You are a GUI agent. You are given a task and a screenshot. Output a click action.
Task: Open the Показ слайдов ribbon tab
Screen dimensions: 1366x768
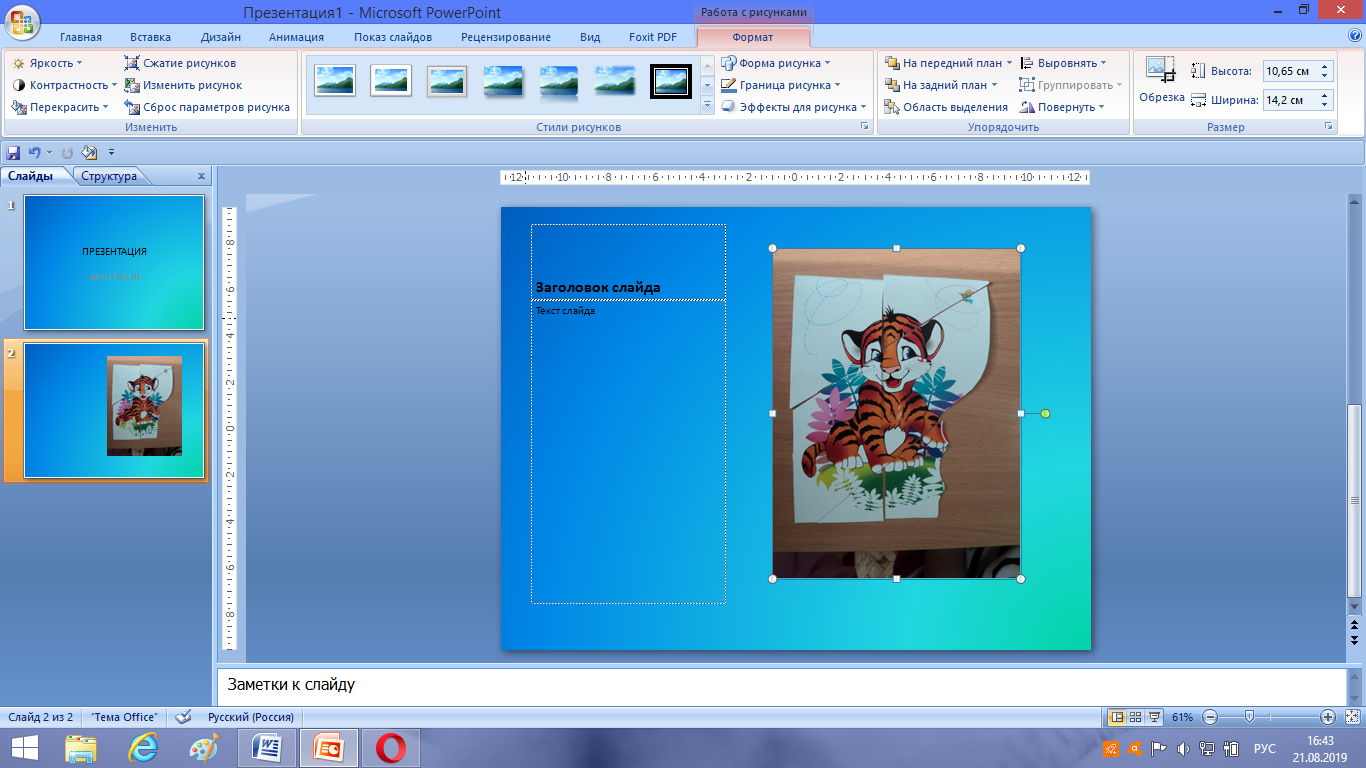(393, 37)
